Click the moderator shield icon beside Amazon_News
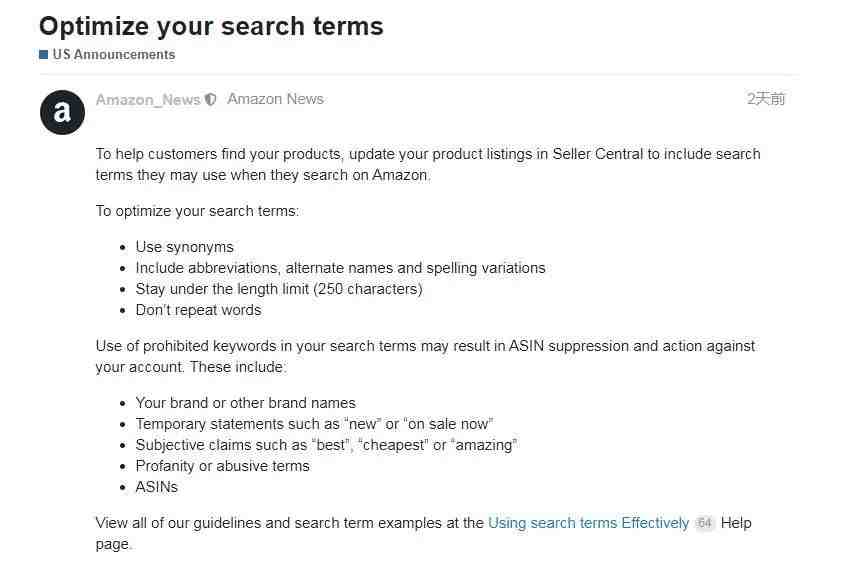 (x=210, y=100)
